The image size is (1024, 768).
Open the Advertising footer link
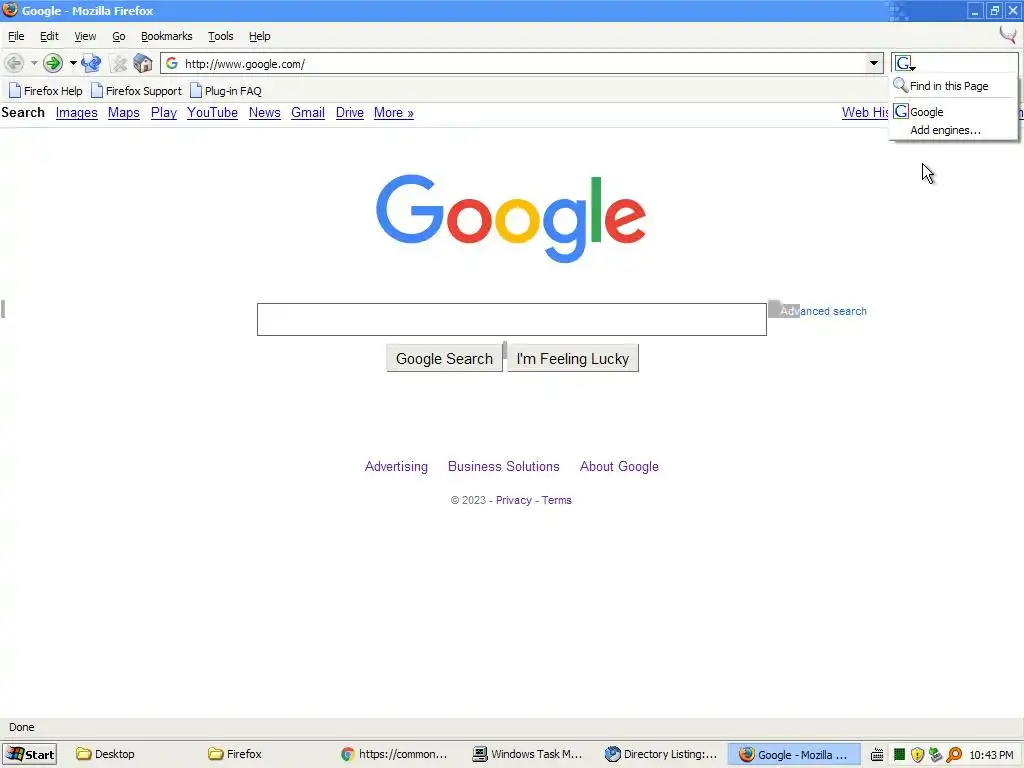tap(396, 466)
